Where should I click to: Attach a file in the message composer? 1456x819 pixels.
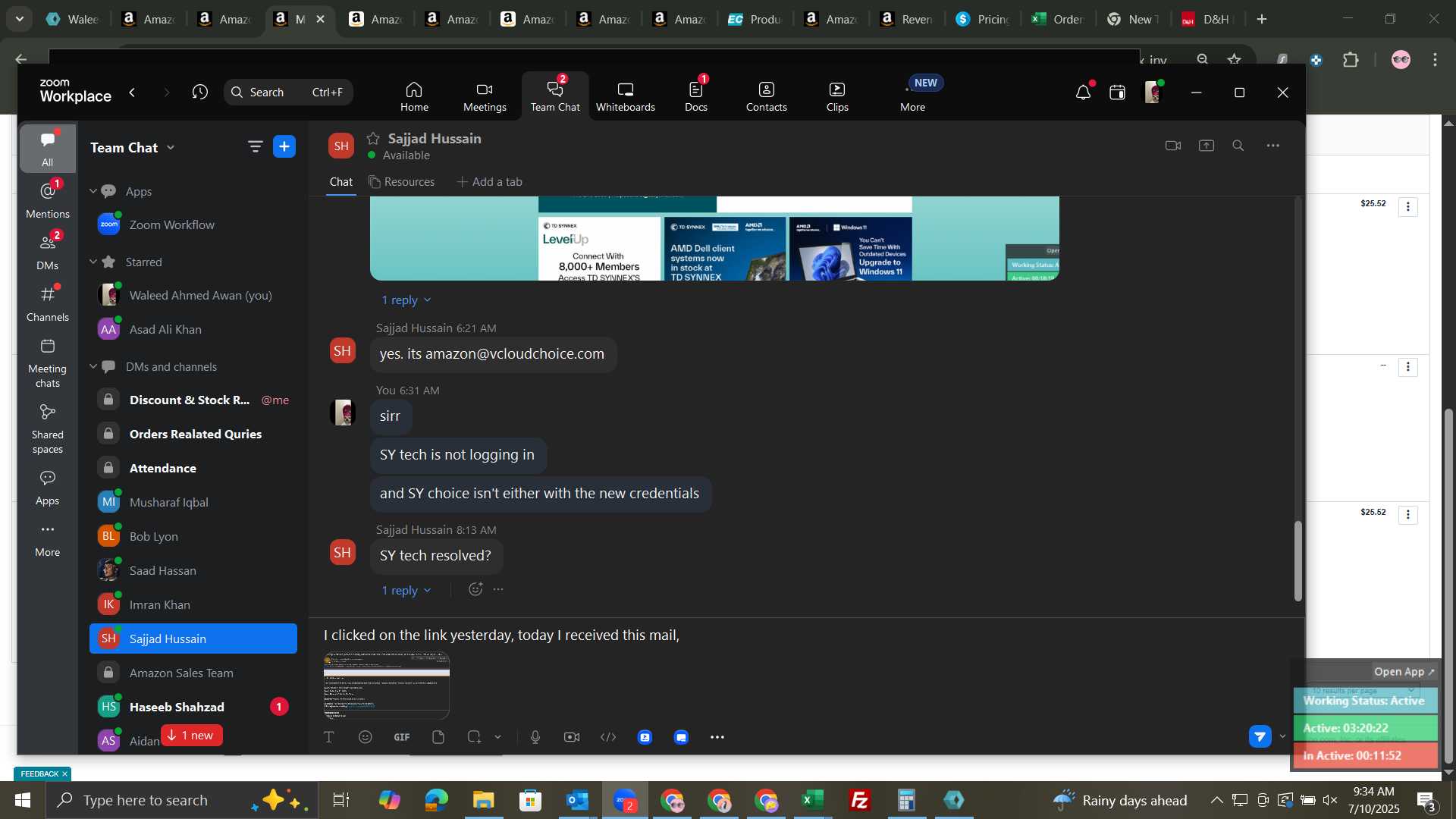(x=438, y=737)
